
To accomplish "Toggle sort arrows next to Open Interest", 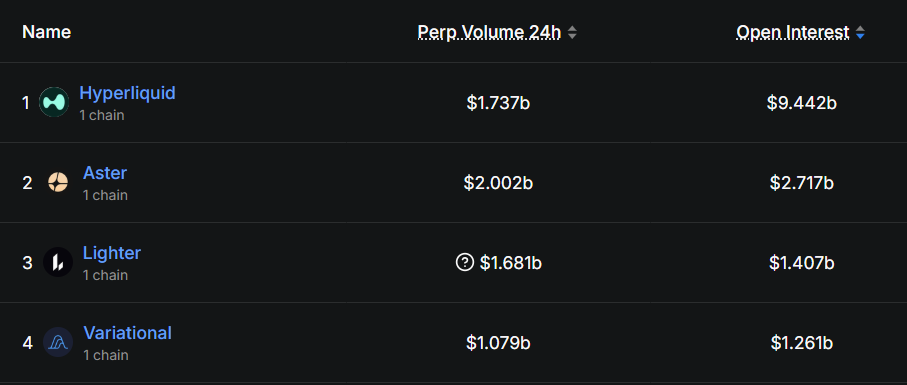I will (860, 32).
